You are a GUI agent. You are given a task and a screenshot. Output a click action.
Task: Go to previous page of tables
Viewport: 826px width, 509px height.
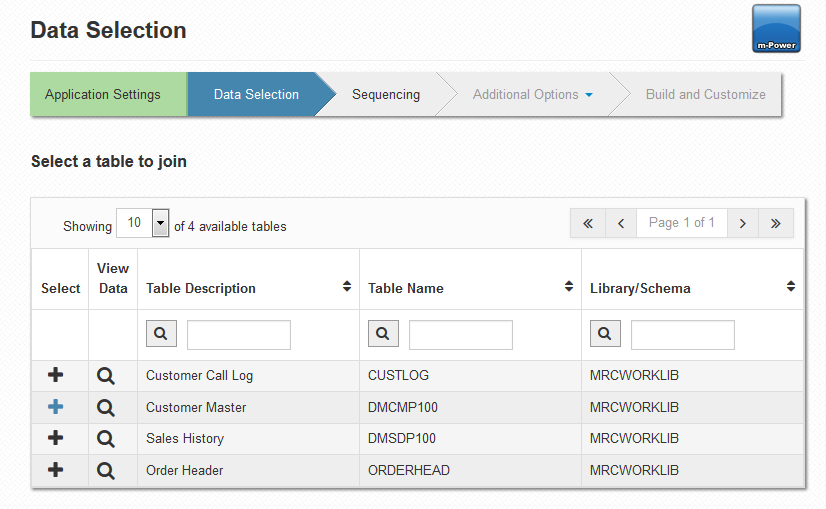pyautogui.click(x=621, y=223)
